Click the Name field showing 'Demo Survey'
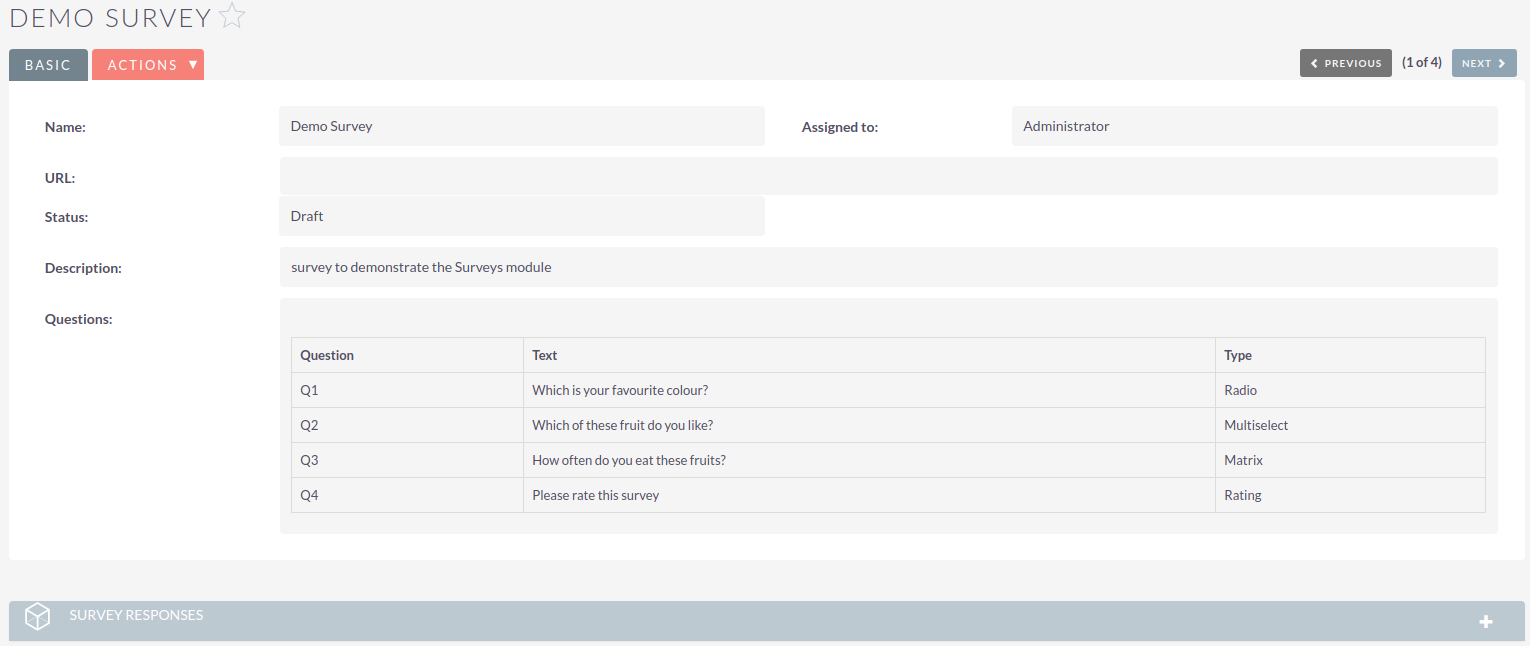The width and height of the screenshot is (1530, 646). click(x=522, y=126)
